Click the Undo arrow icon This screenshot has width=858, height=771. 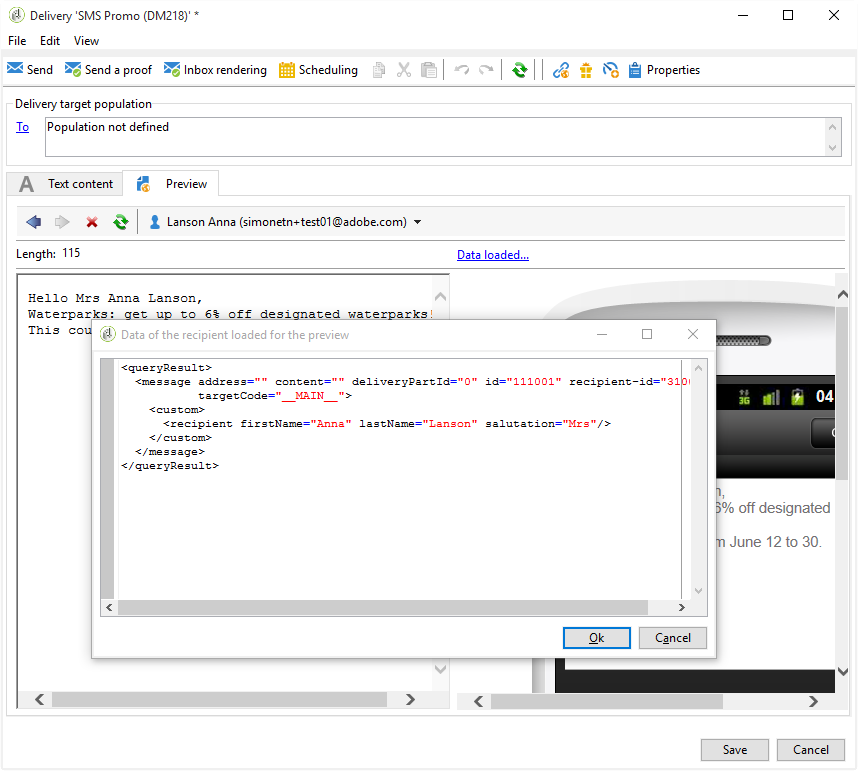pos(462,70)
